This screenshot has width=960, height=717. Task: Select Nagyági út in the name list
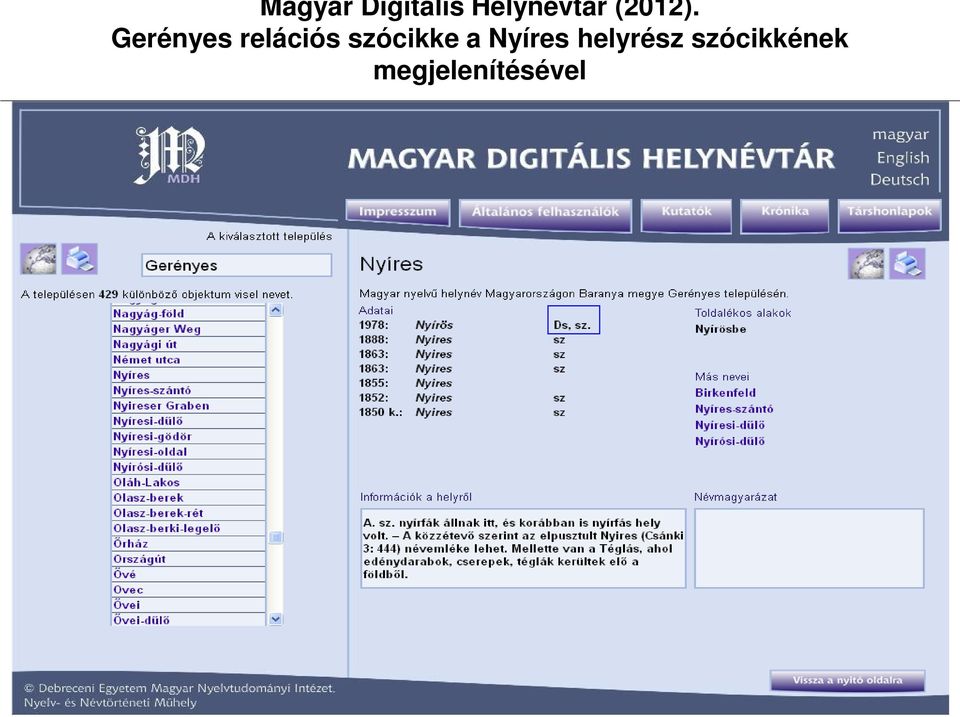[189, 344]
